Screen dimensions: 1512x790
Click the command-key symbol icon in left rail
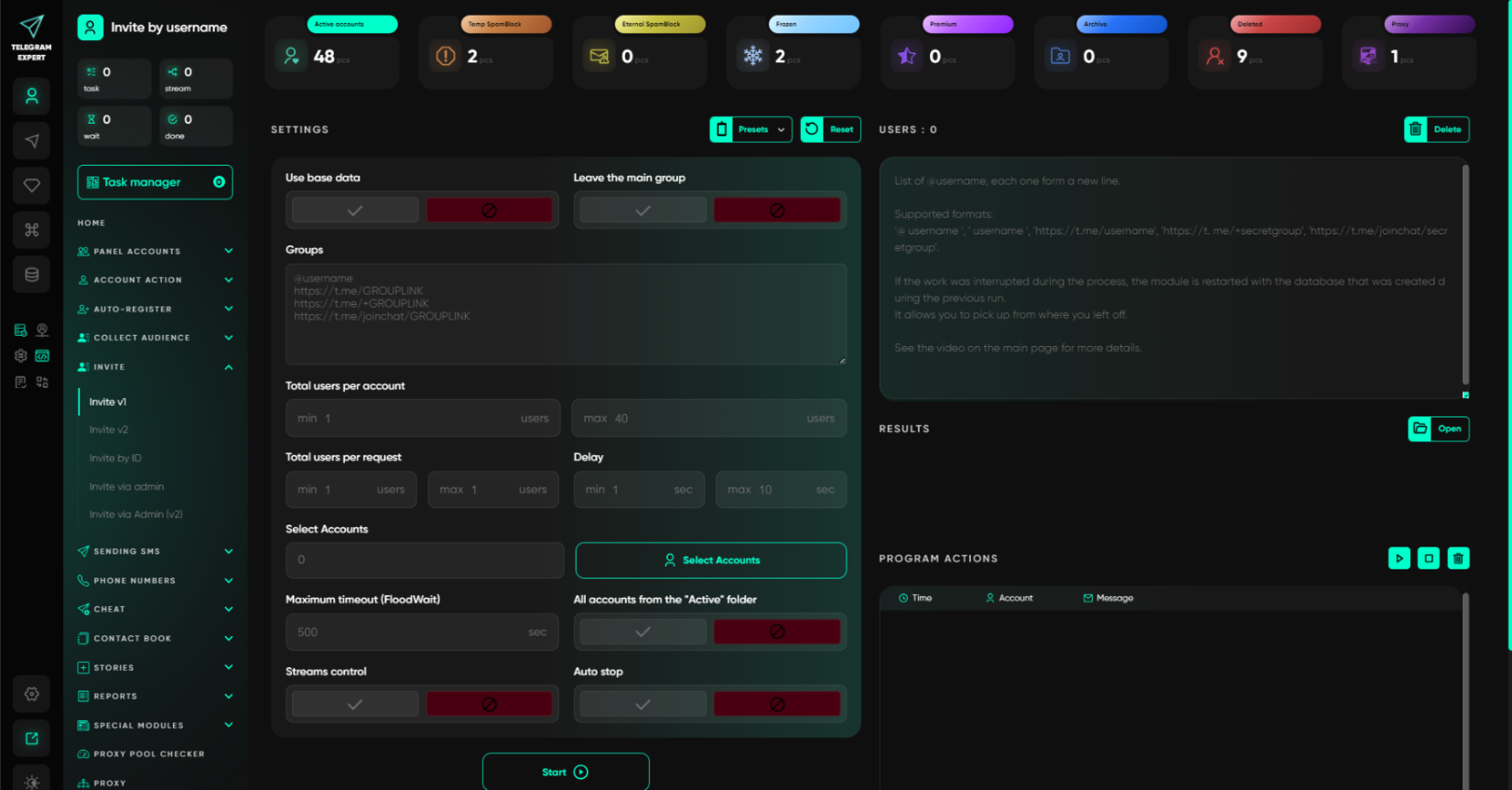31,230
